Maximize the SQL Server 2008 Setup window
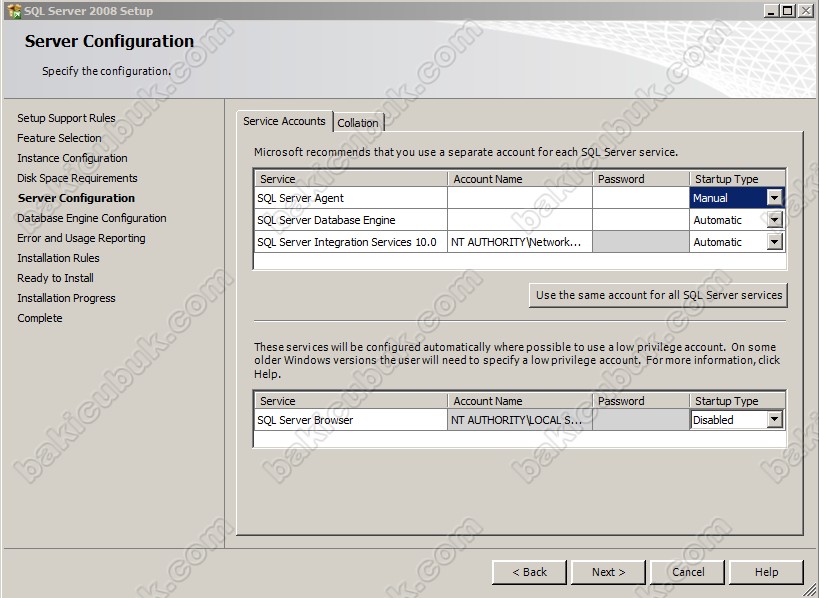 tap(788, 10)
